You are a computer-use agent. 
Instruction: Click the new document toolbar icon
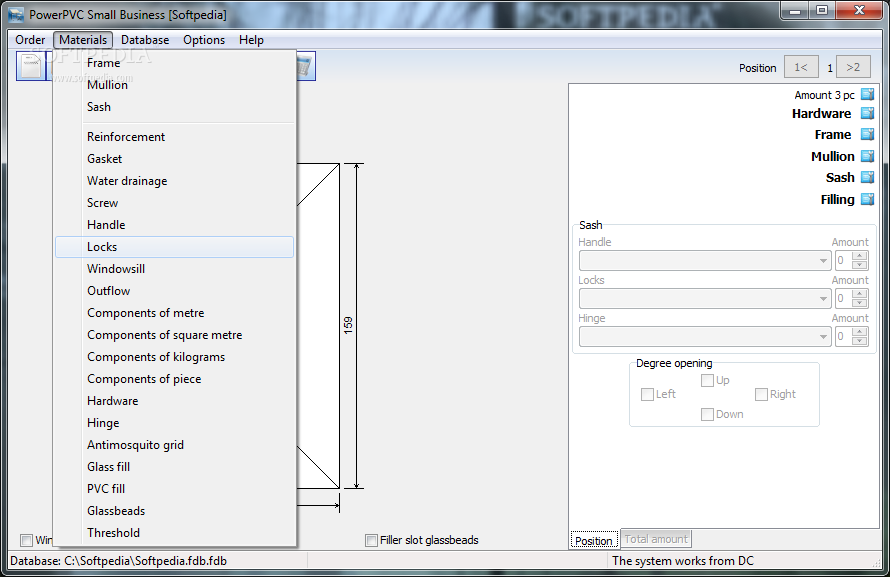coord(31,66)
